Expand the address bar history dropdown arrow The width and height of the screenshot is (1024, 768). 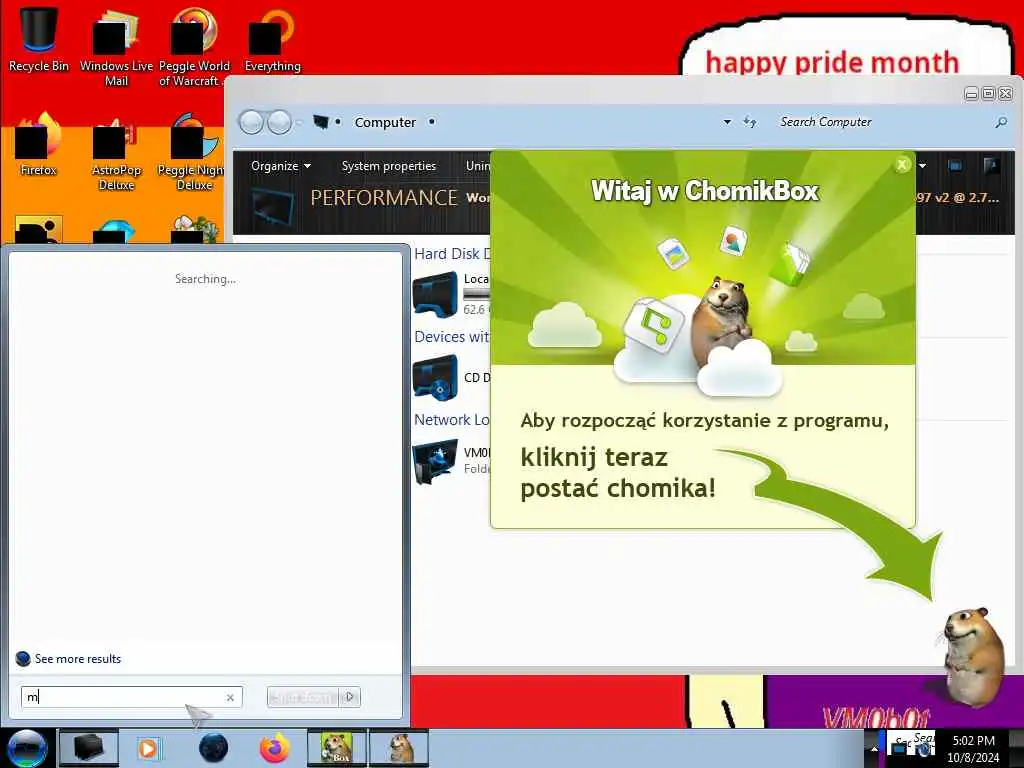pyautogui.click(x=727, y=122)
